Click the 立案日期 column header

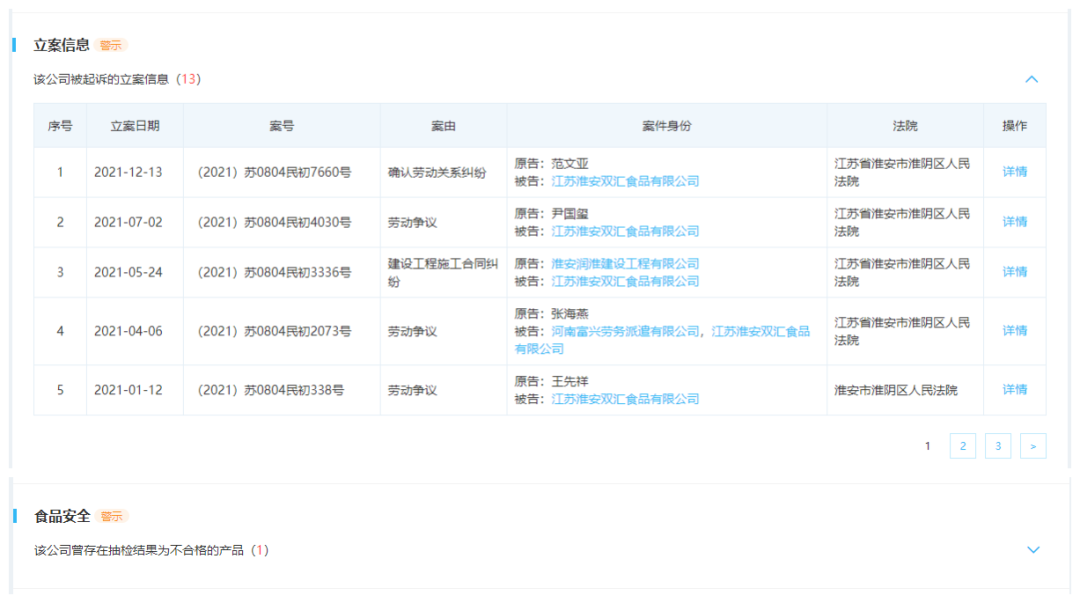point(135,126)
